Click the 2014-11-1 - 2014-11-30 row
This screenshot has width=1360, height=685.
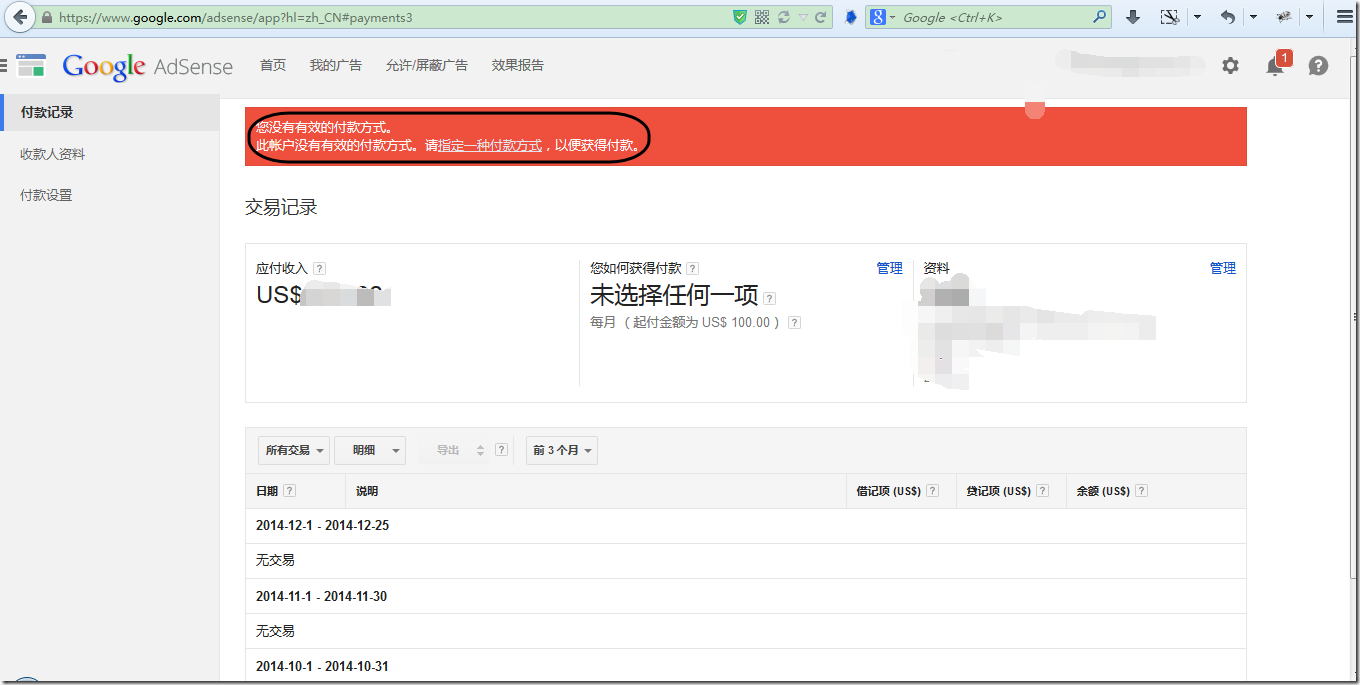[746, 596]
